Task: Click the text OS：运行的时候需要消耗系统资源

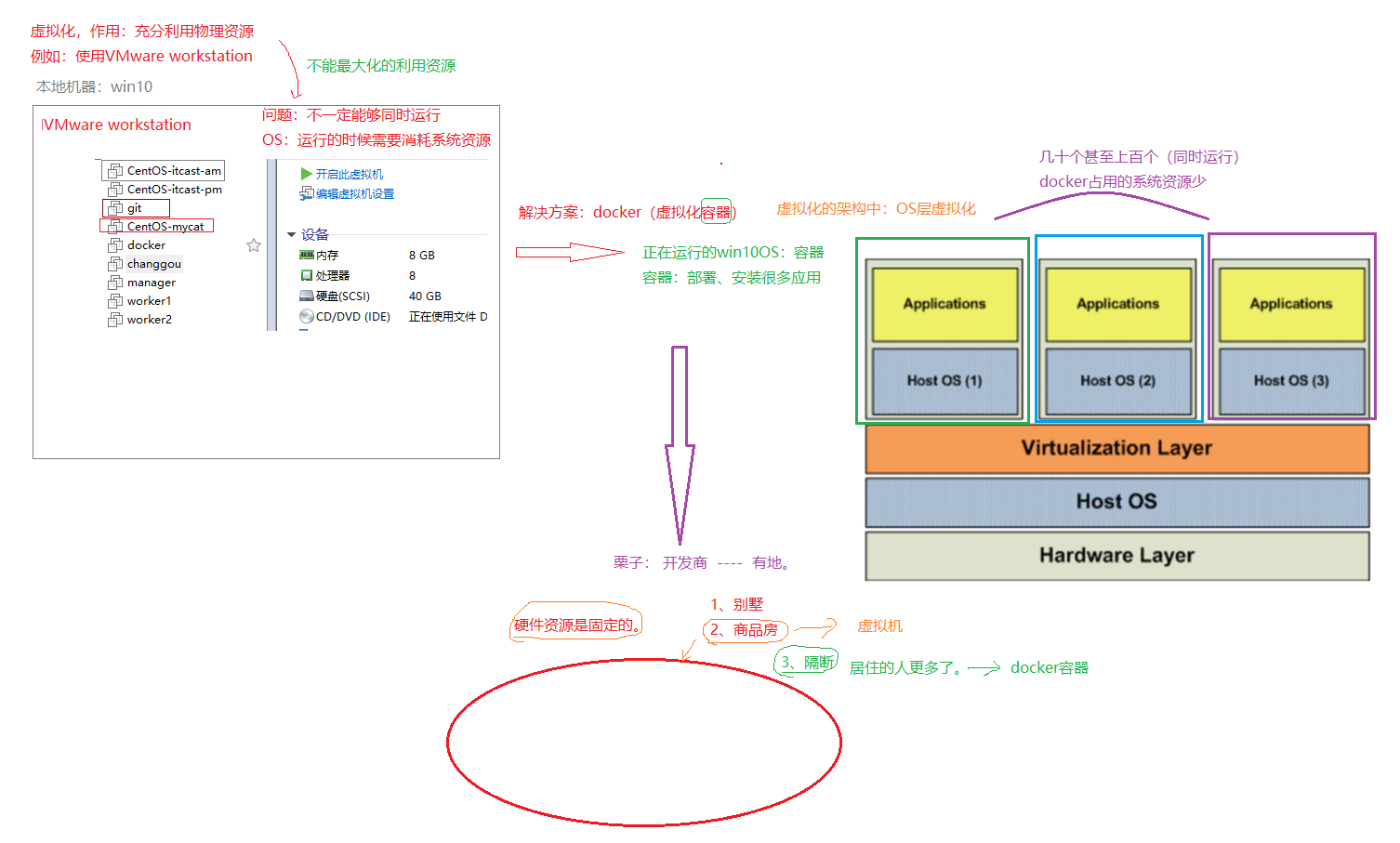Action: (376, 140)
